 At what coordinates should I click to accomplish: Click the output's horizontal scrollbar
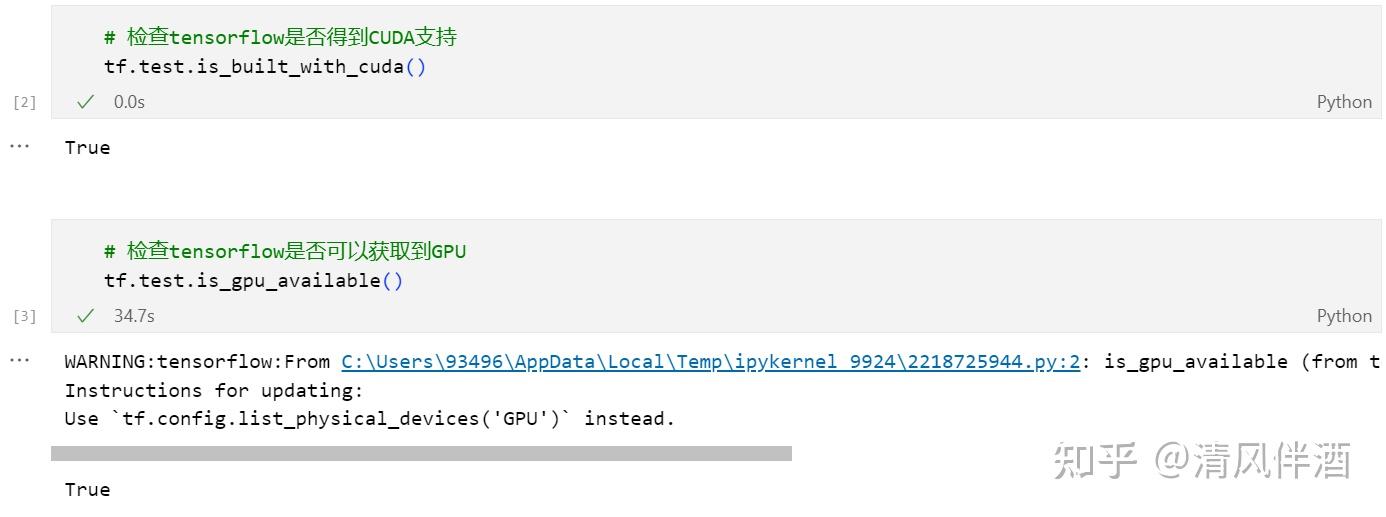click(421, 454)
